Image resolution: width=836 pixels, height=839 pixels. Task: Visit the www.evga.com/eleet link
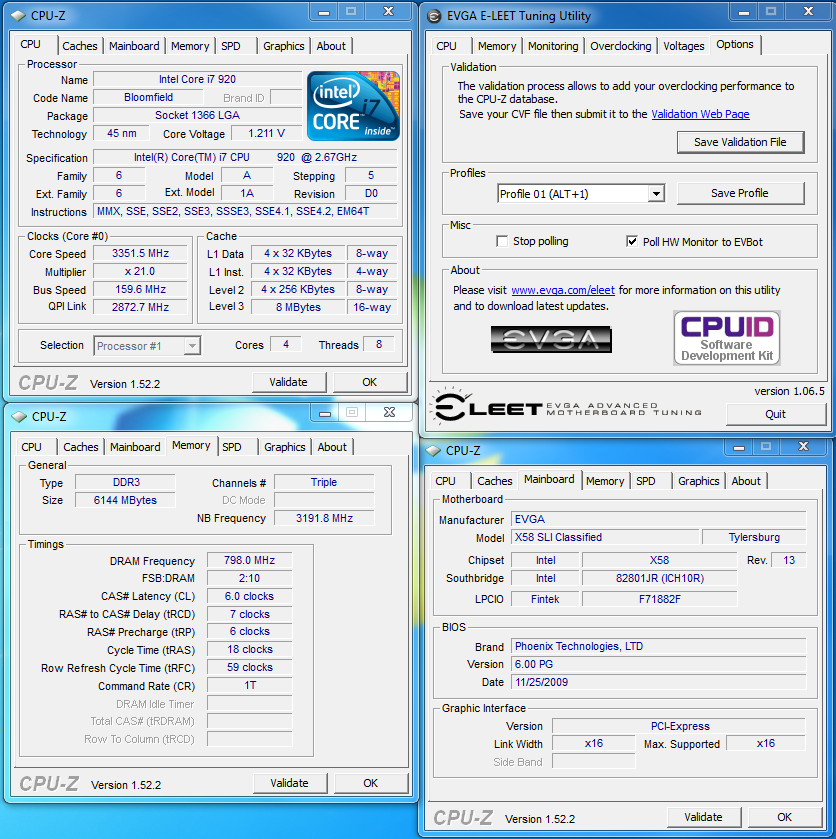(x=562, y=290)
